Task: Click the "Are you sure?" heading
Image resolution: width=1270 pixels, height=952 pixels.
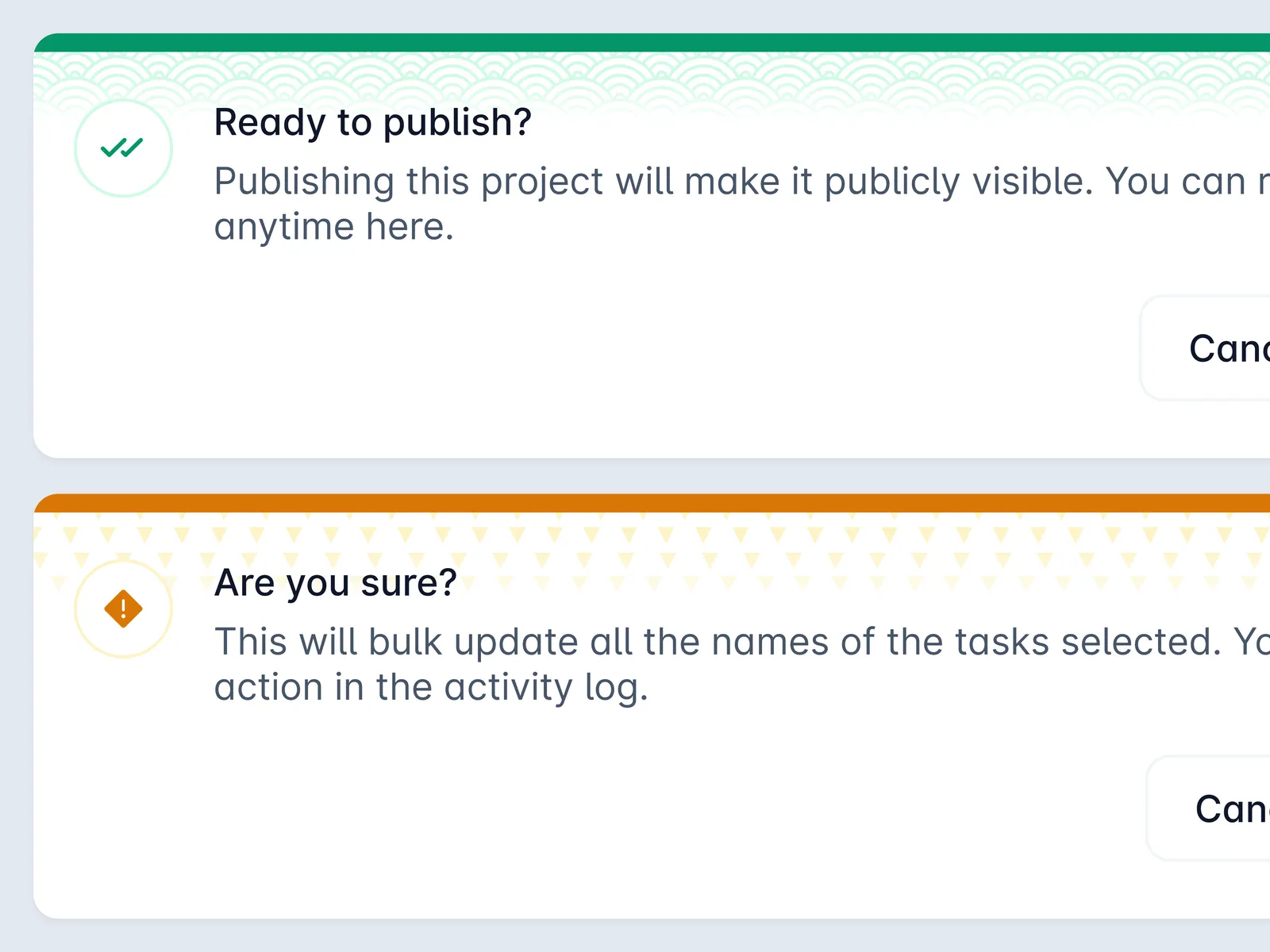Action: coord(335,583)
